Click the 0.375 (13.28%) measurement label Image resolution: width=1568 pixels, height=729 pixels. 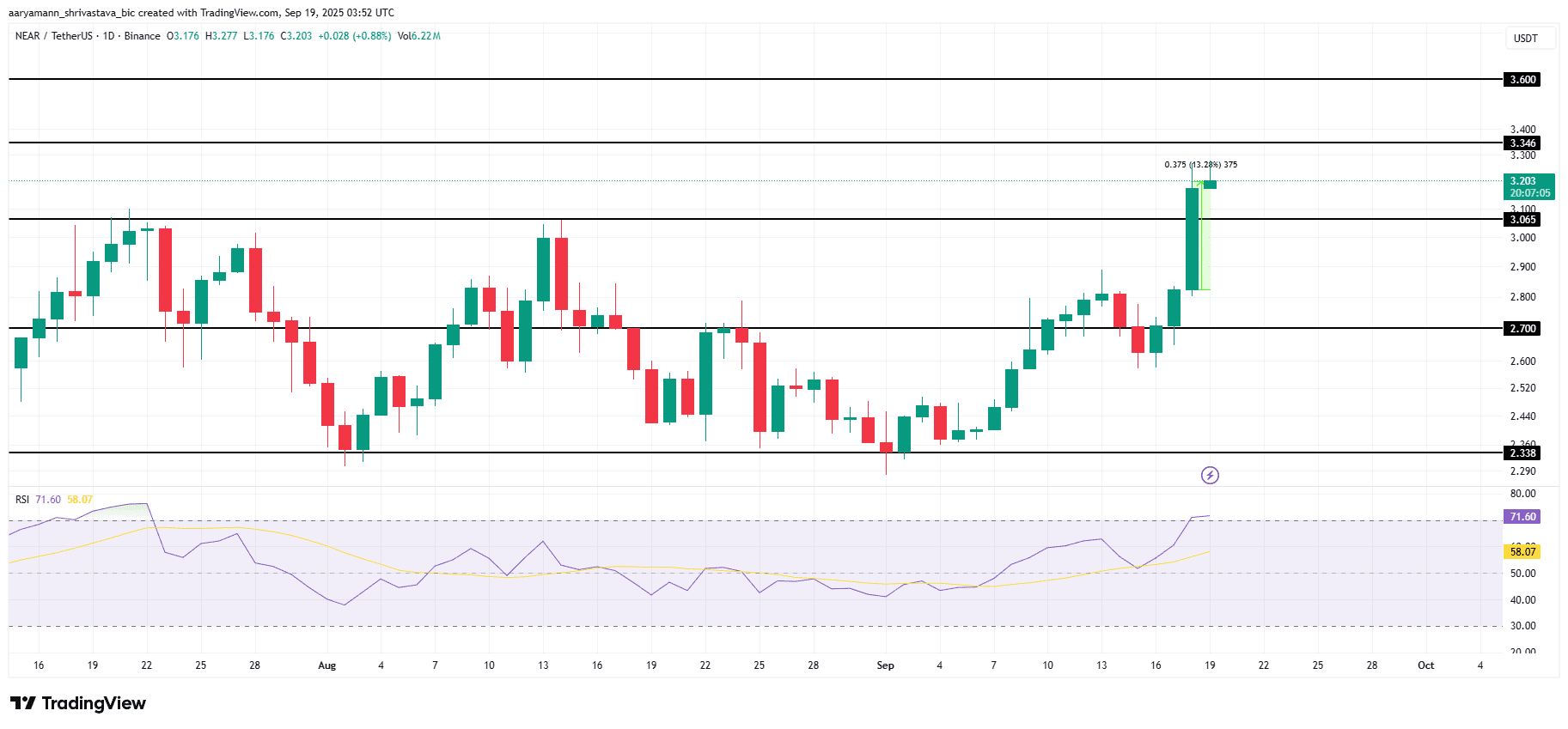(x=1200, y=165)
